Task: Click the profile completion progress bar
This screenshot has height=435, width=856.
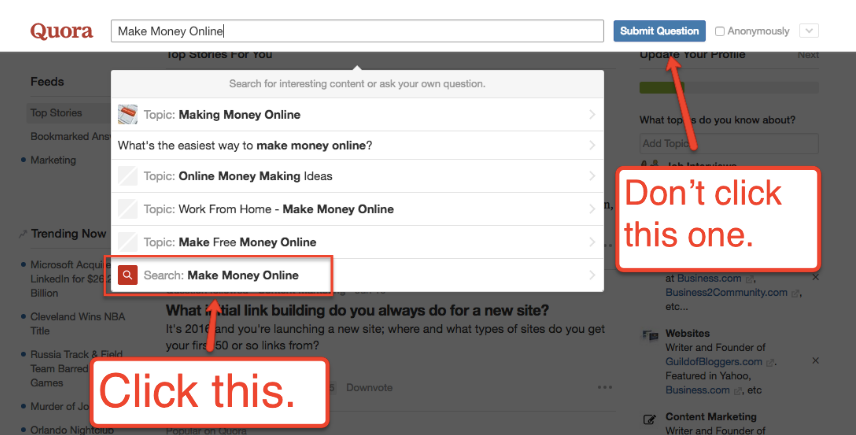Action: [x=729, y=88]
